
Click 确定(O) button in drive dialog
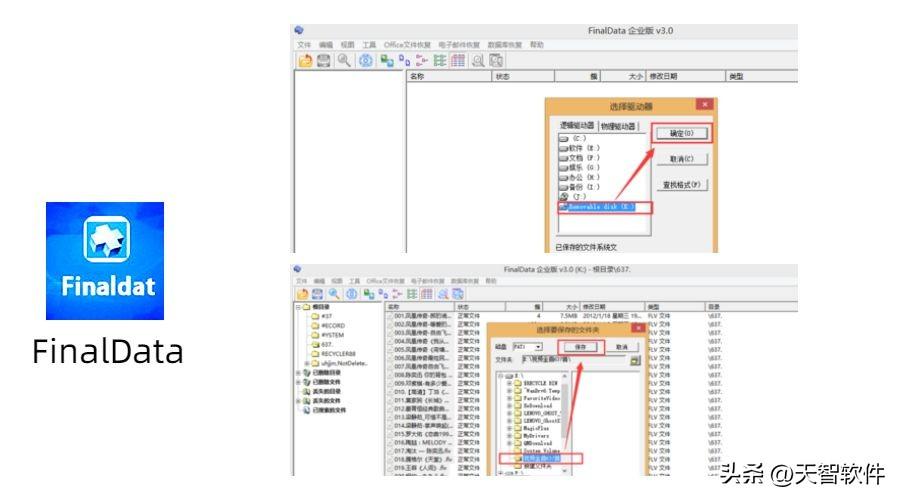coord(682,133)
